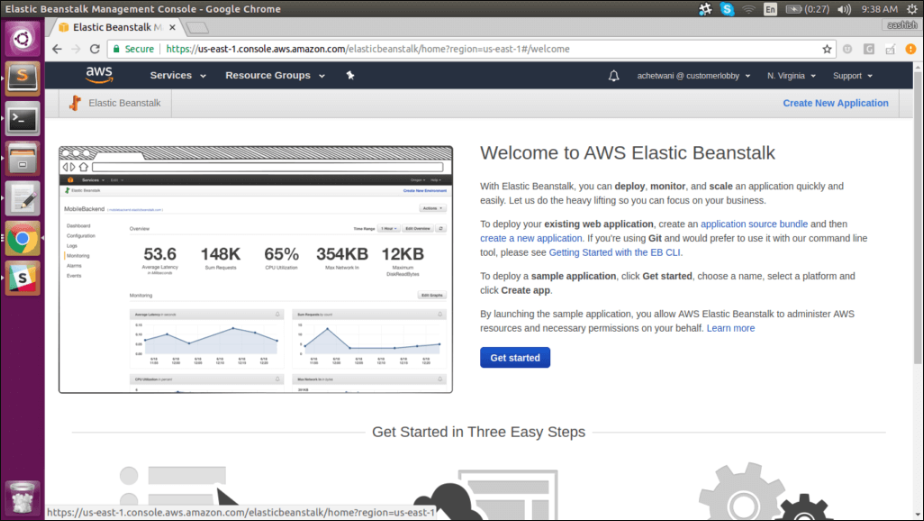Click the Learn more link
Viewport: 924px width, 521px height.
(730, 328)
